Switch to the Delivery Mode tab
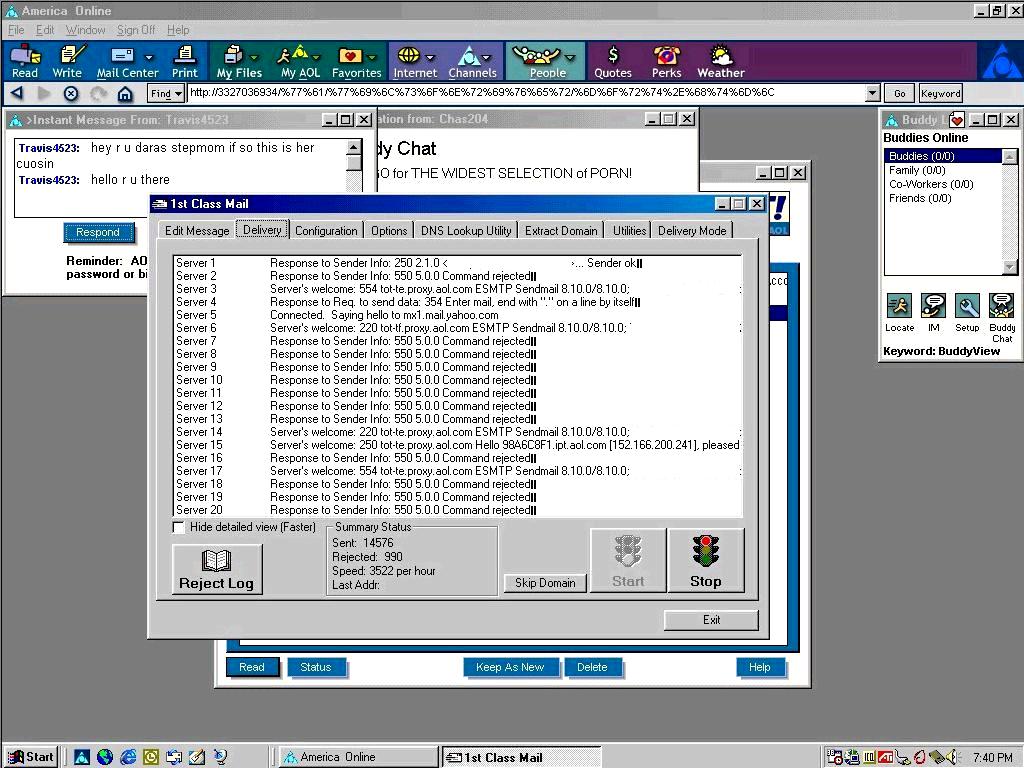The image size is (1024, 768). (x=692, y=231)
